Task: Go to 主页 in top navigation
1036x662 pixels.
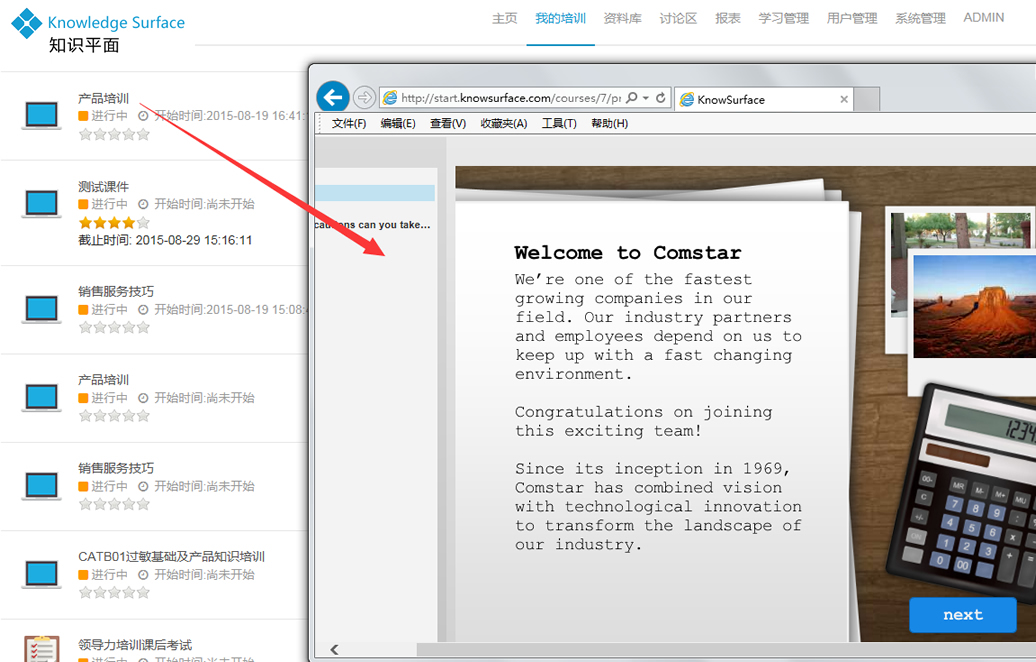Action: coord(505,18)
